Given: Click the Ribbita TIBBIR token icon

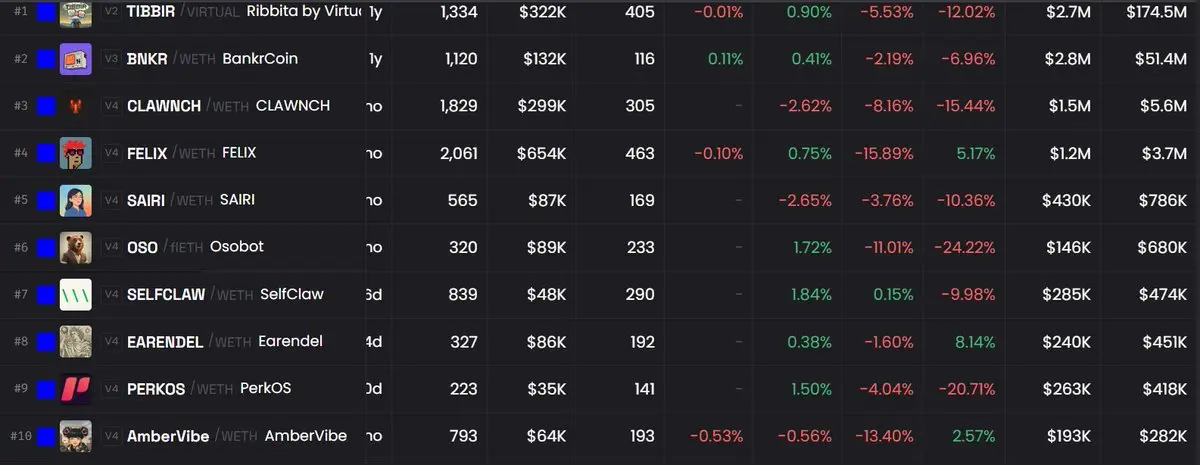Looking at the screenshot, I should pyautogui.click(x=76, y=12).
